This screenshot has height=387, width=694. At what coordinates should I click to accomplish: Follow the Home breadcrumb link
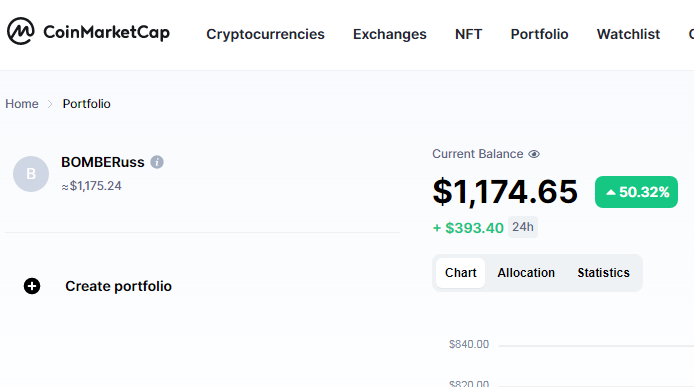(x=22, y=104)
